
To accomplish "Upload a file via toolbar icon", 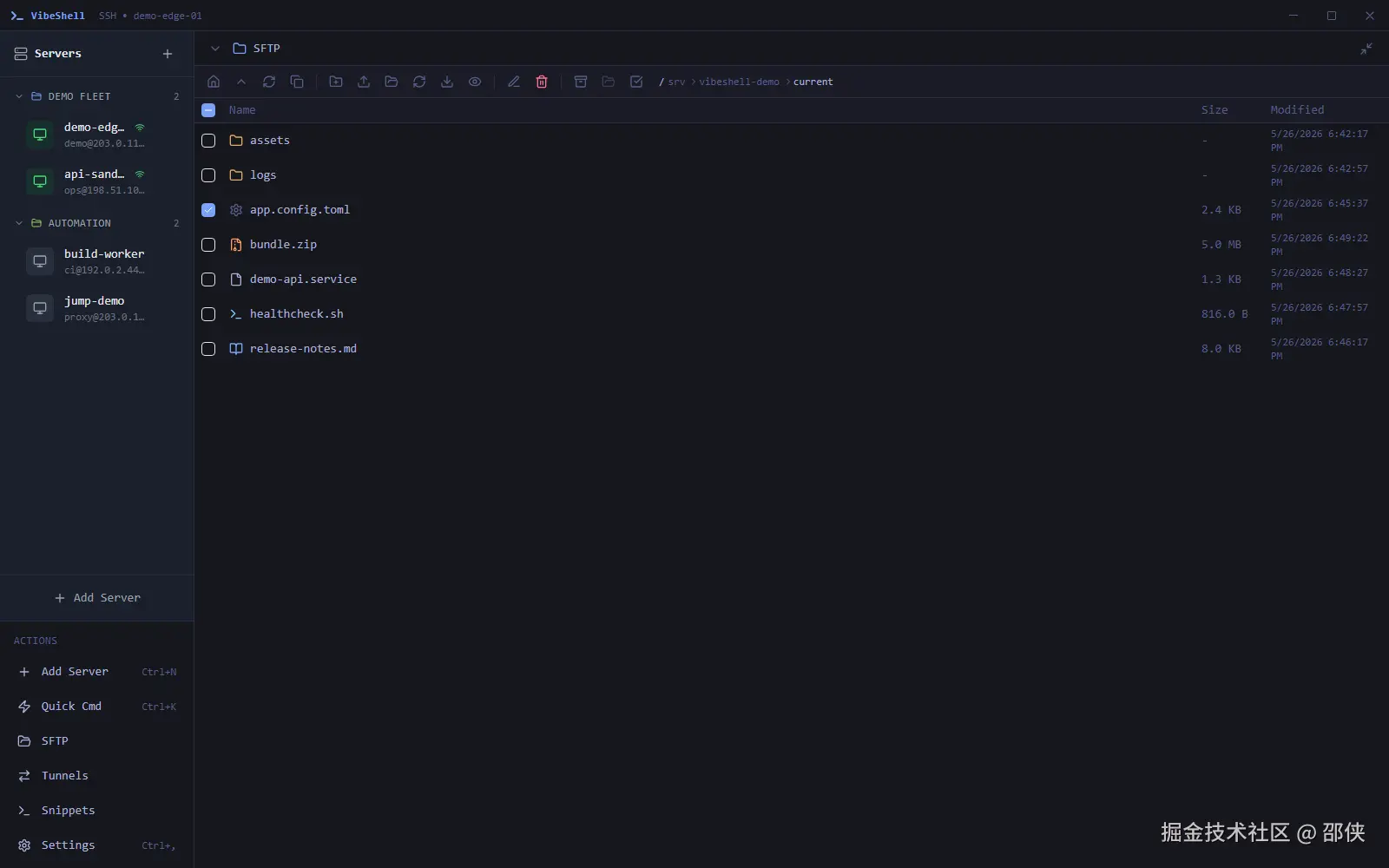I will [364, 82].
